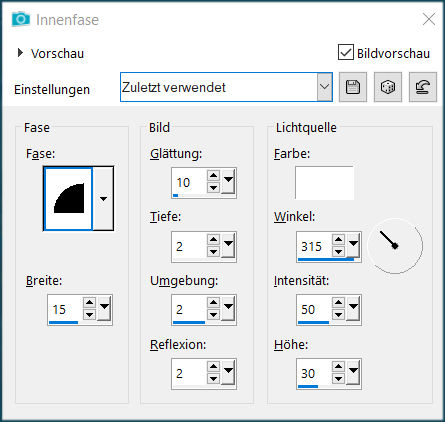Decrease Umgebung value with down arrow
The height and width of the screenshot is (422, 445).
[x=213, y=314]
